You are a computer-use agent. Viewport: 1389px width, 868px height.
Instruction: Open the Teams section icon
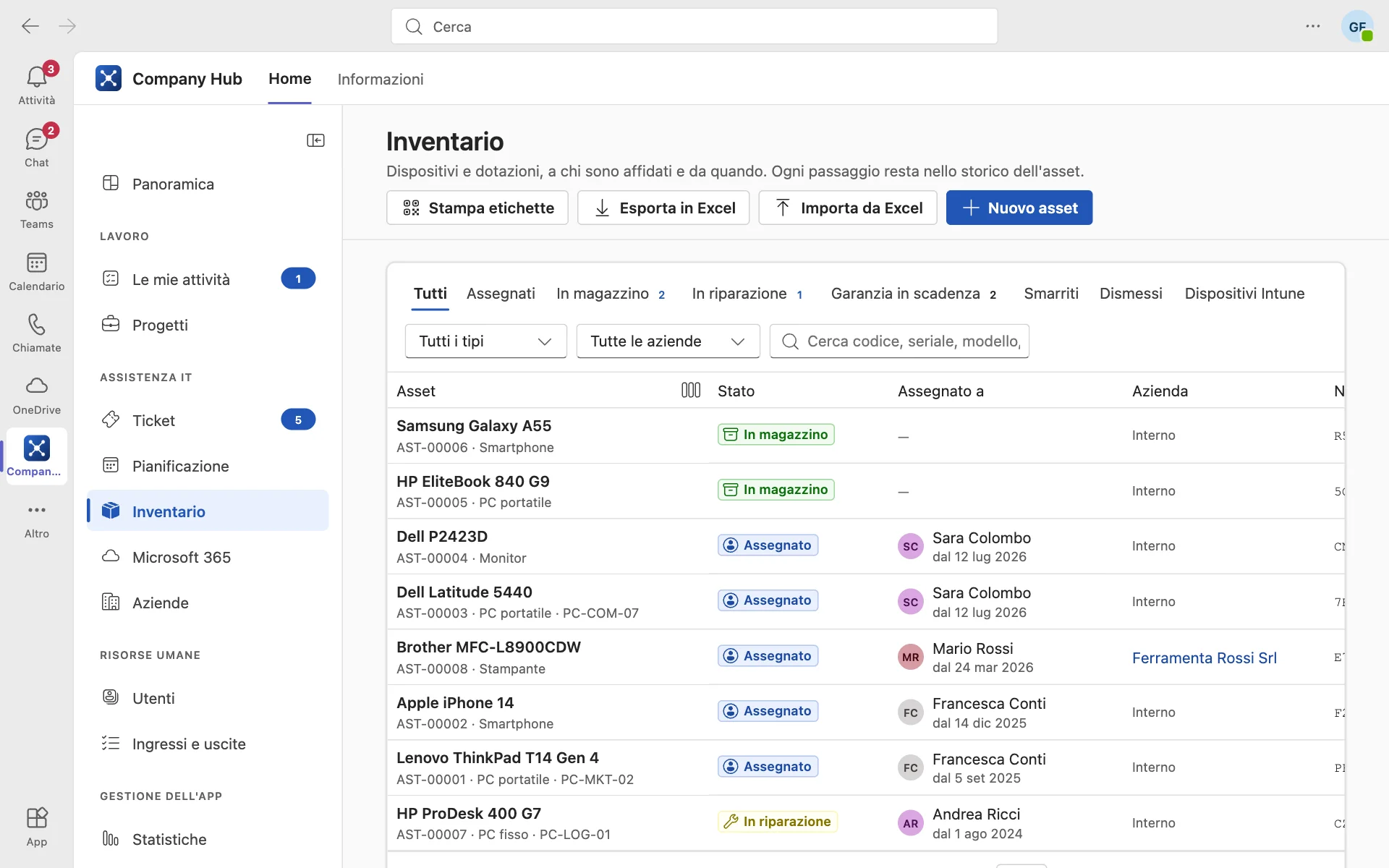pyautogui.click(x=37, y=208)
